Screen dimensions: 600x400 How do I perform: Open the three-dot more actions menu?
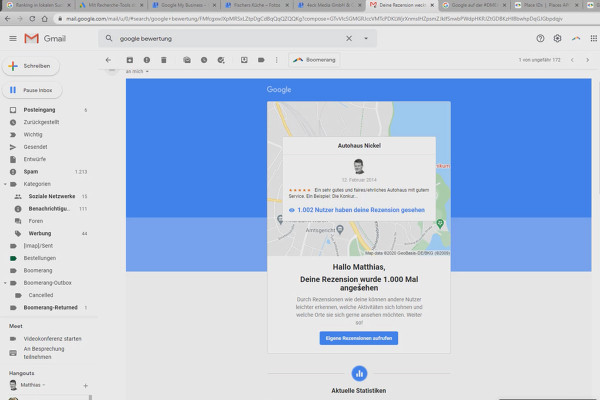click(x=277, y=60)
